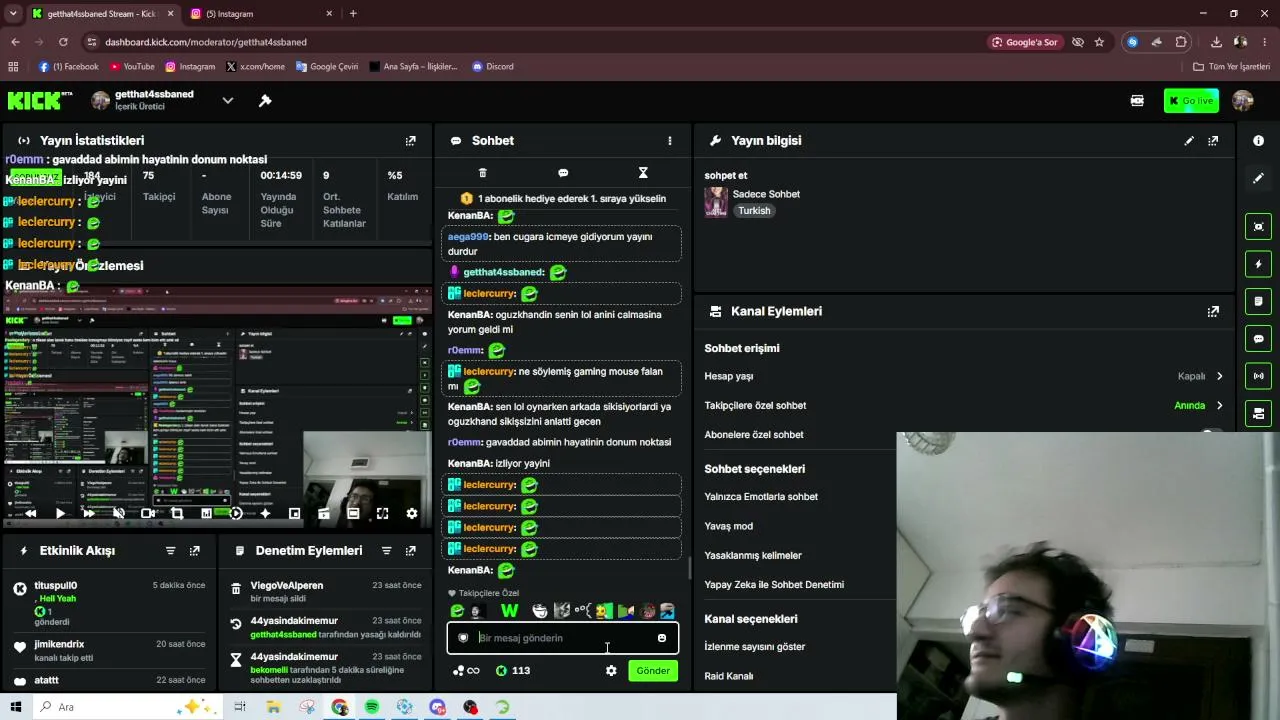Pop out the Kanal Eylemleri panel

point(1213,311)
